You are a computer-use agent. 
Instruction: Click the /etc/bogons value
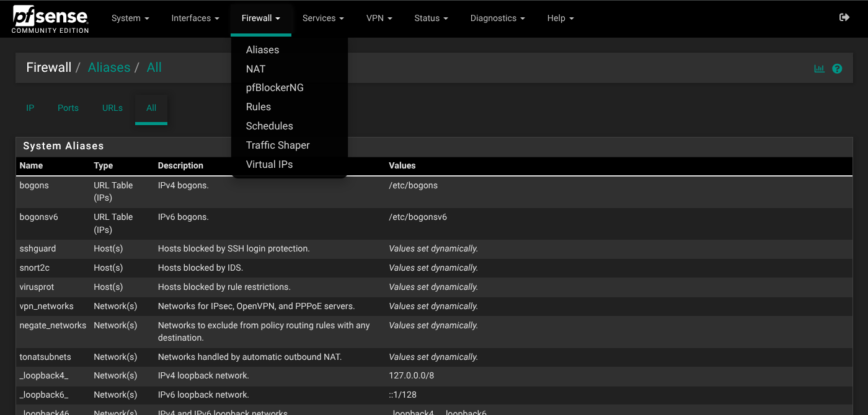point(413,185)
